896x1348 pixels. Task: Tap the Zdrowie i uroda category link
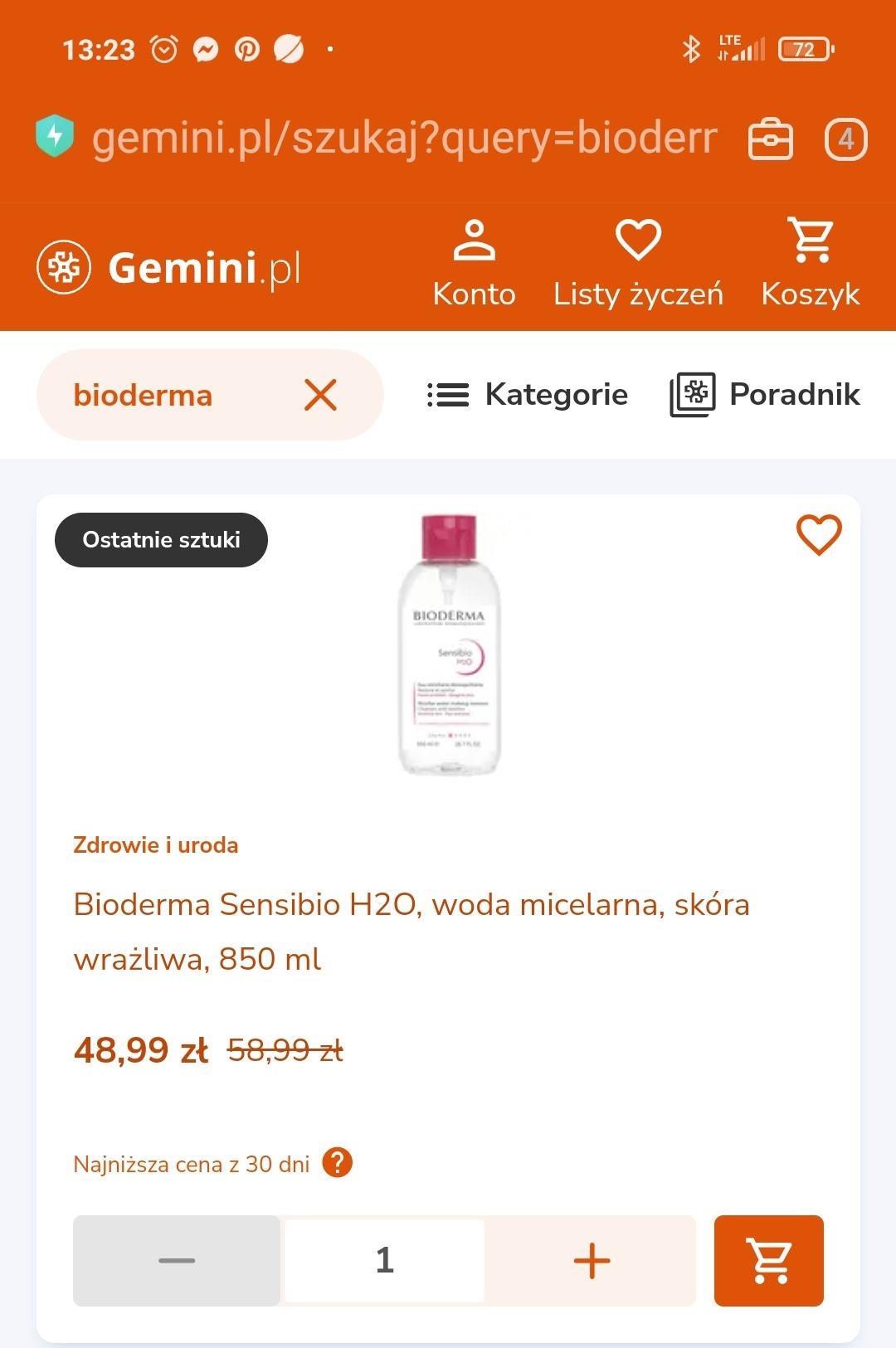[x=156, y=845]
